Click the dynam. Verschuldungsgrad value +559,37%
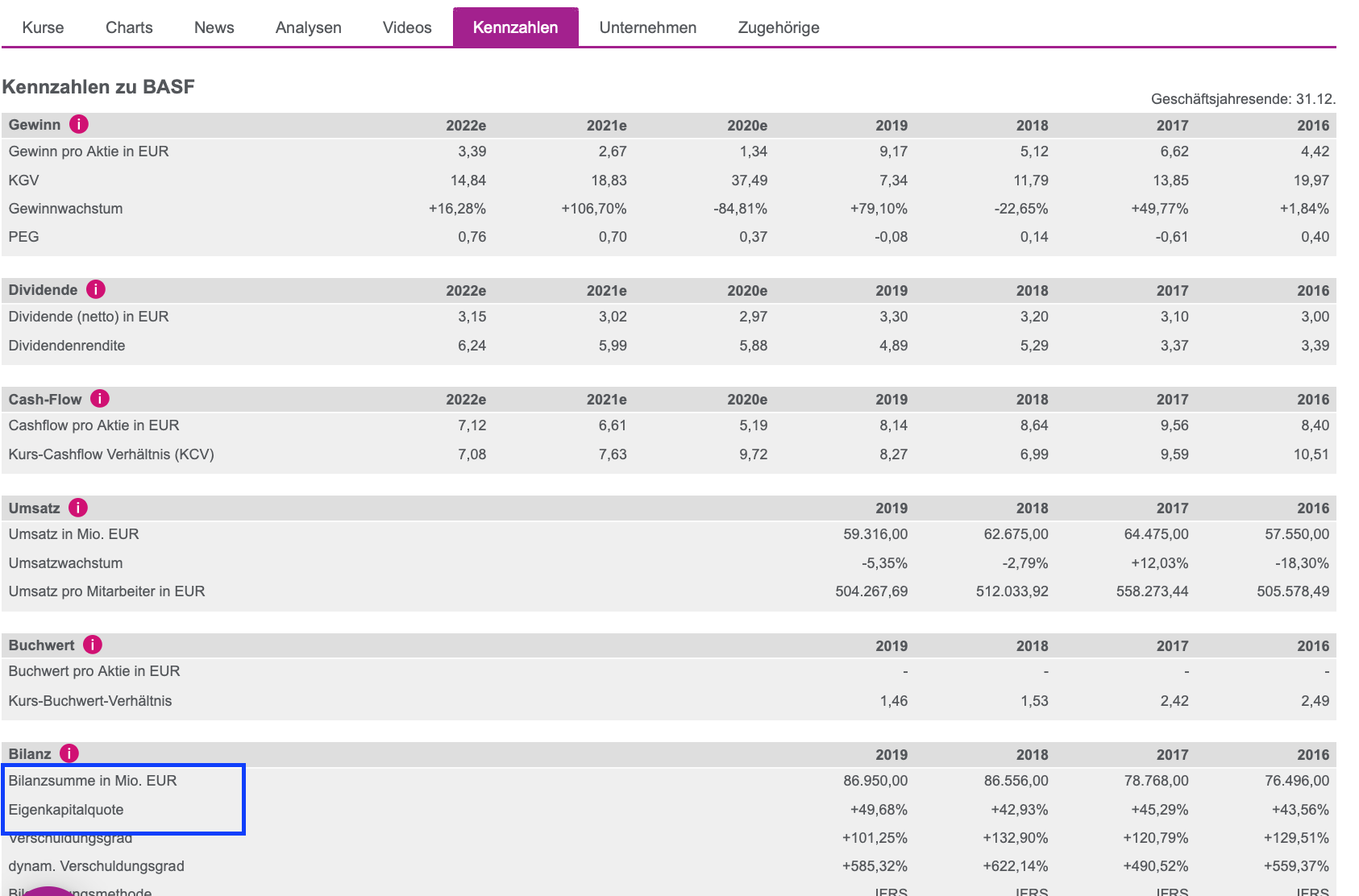Image resolution: width=1359 pixels, height=896 pixels. click(x=1296, y=866)
